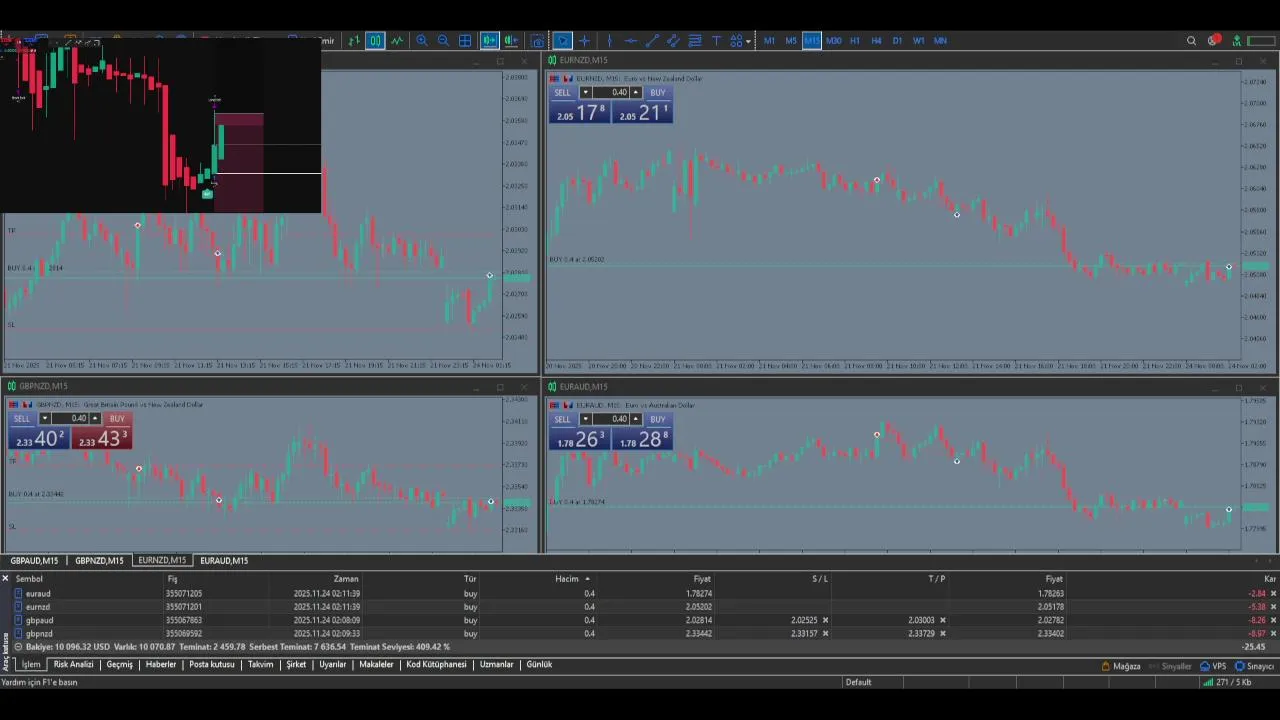This screenshot has height=720, width=1280.
Task: Select the M15 timeframe button
Action: 811,41
